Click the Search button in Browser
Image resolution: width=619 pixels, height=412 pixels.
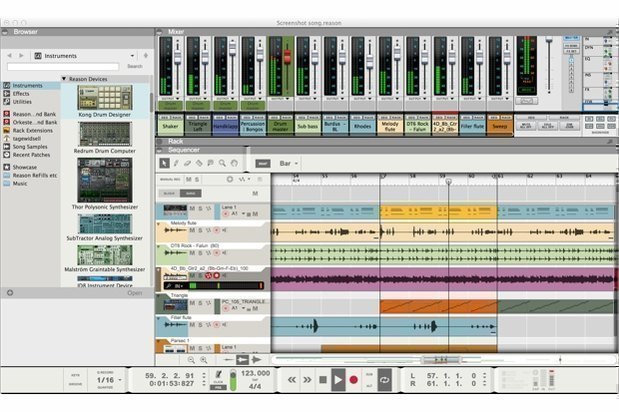[x=135, y=66]
